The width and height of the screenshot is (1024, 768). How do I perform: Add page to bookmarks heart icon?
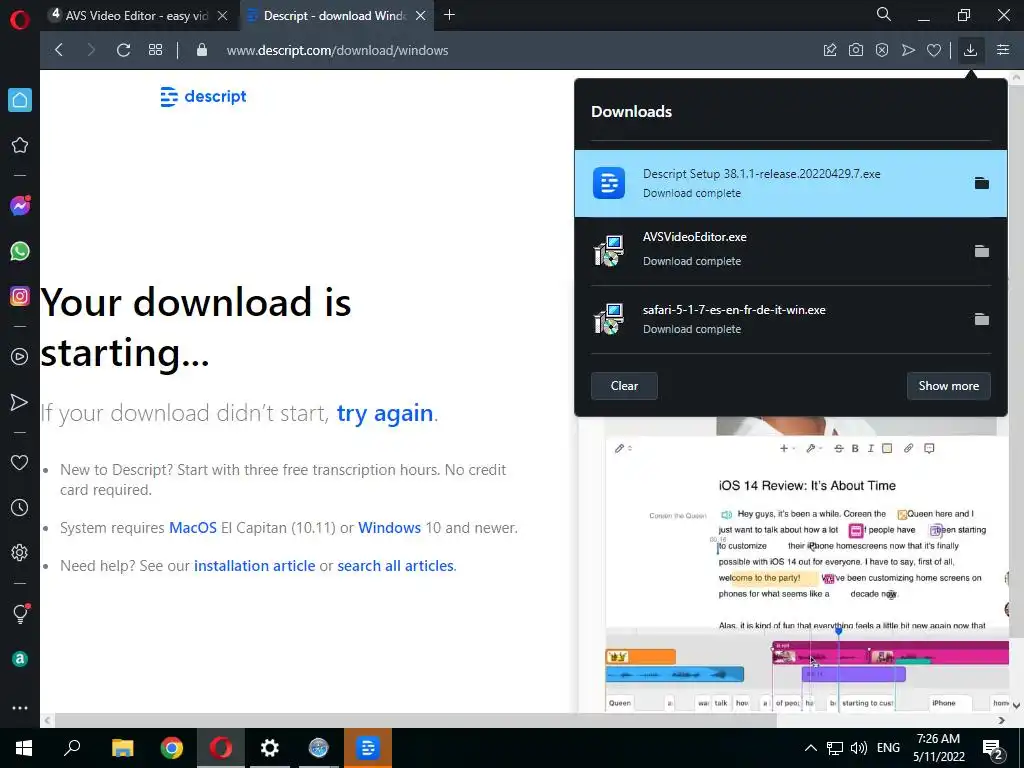point(934,50)
